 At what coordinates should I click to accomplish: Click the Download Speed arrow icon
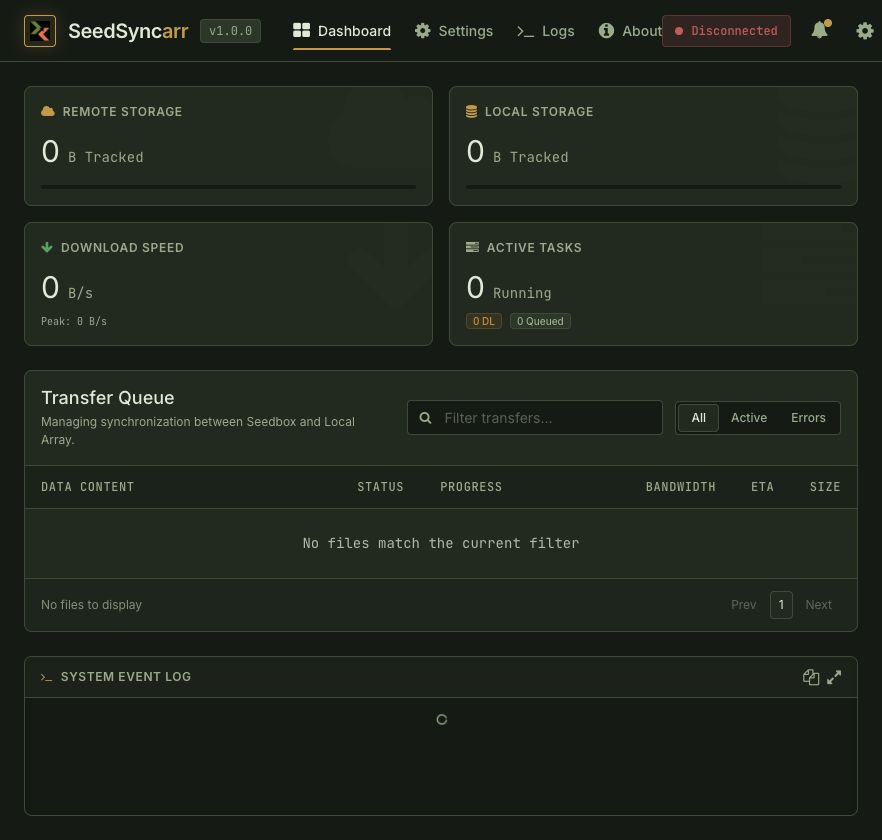tap(47, 247)
